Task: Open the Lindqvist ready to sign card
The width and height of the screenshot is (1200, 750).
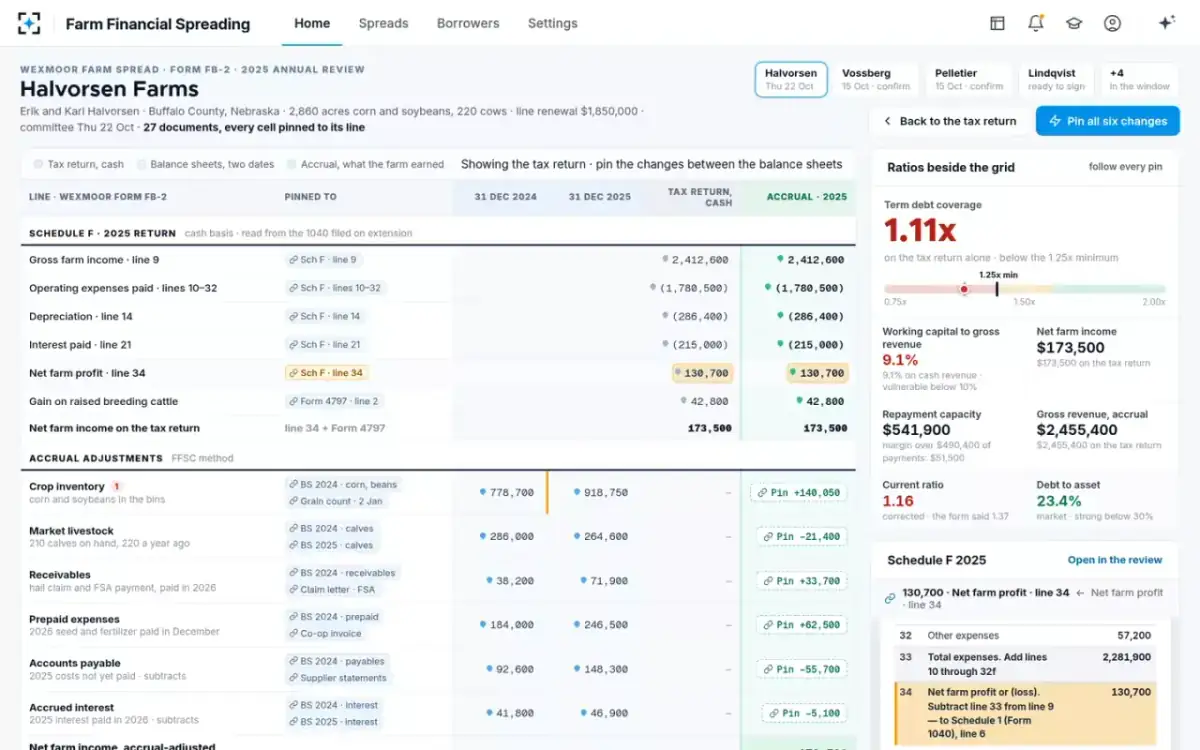Action: pyautogui.click(x=1055, y=79)
